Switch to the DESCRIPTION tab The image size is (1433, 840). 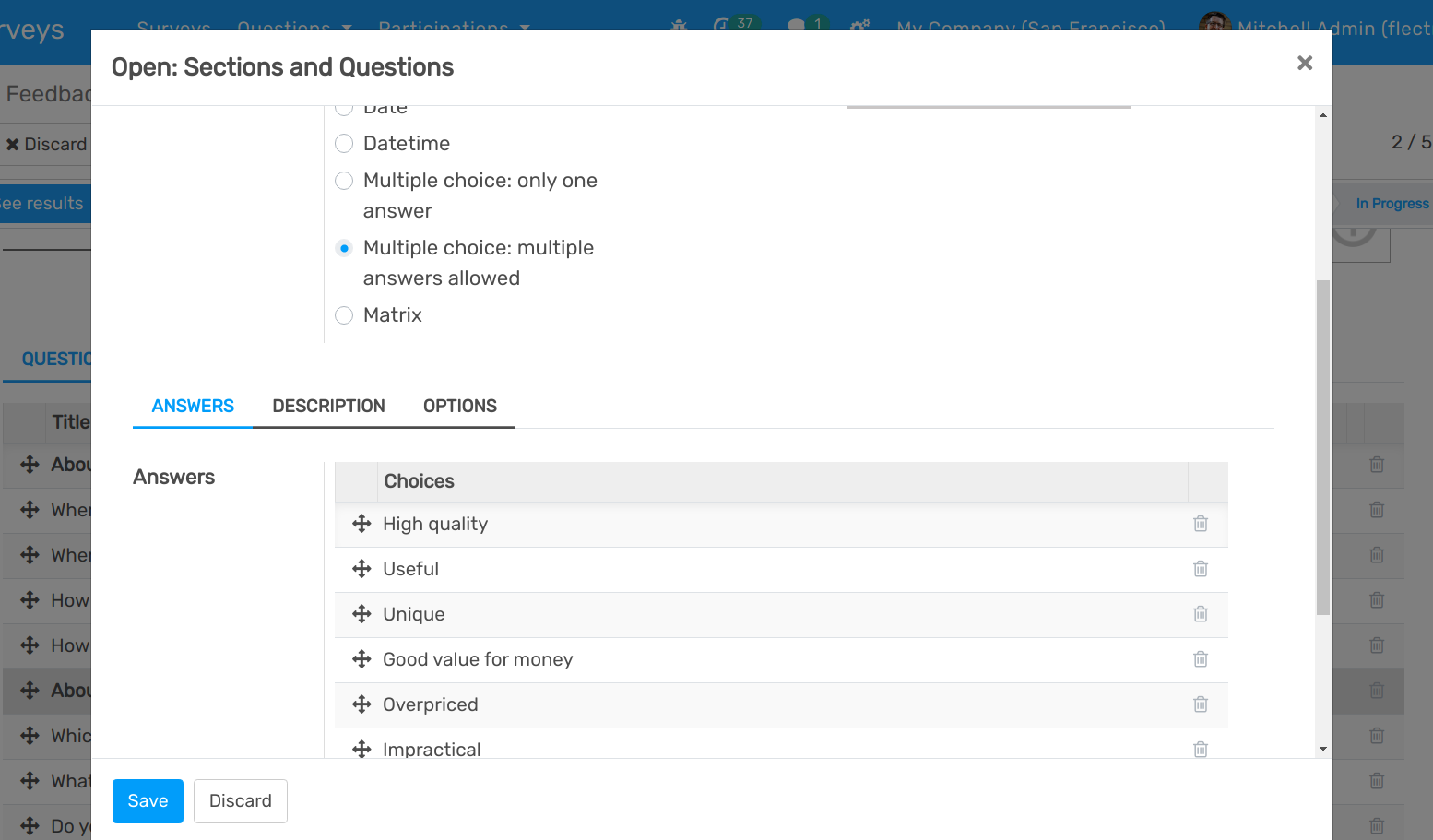pyautogui.click(x=328, y=406)
